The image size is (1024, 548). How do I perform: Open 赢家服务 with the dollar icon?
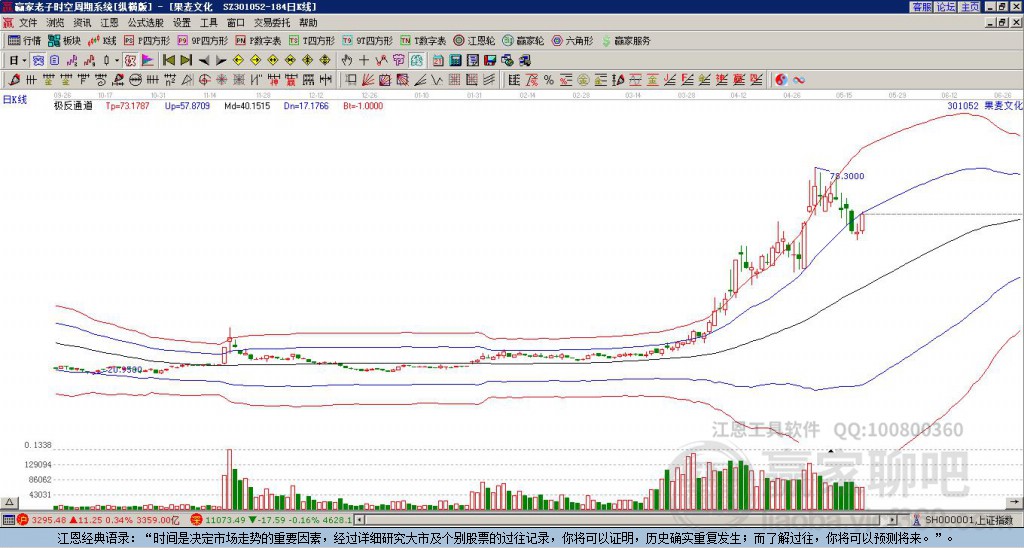point(626,40)
